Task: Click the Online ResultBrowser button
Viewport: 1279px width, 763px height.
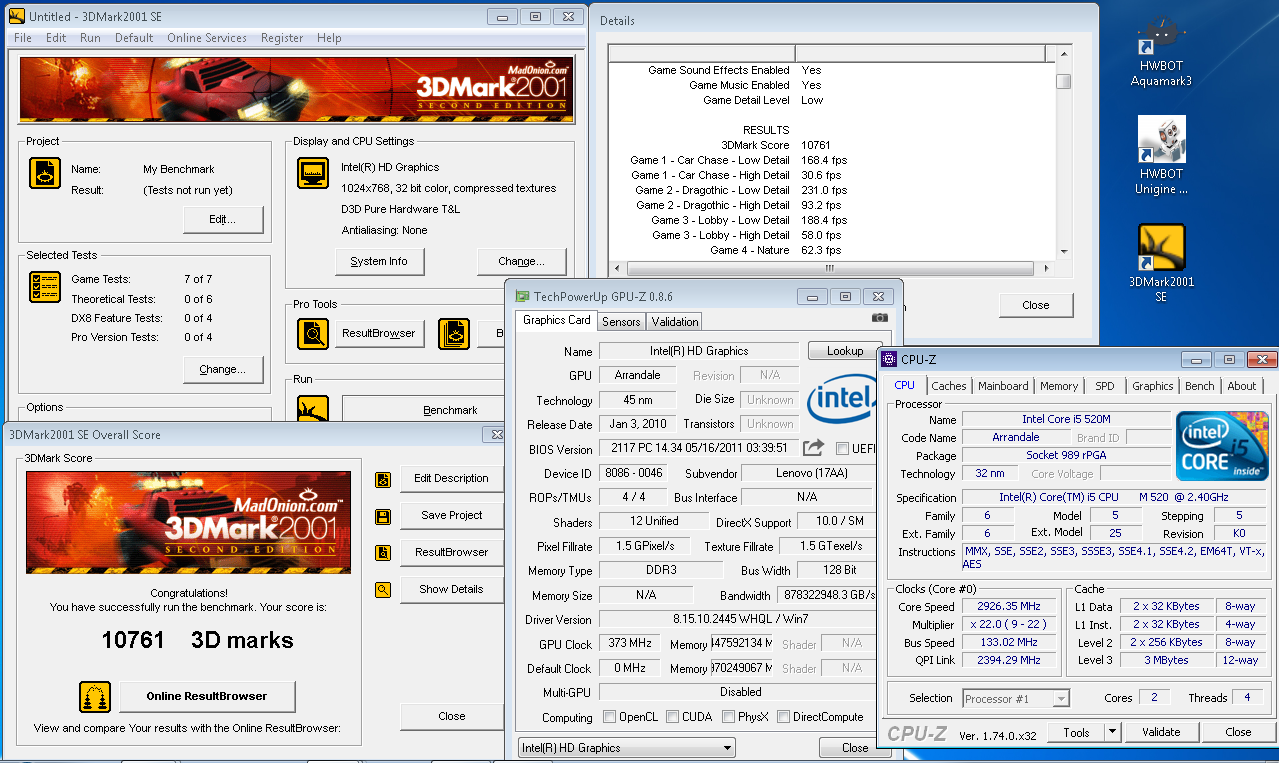Action: (207, 696)
